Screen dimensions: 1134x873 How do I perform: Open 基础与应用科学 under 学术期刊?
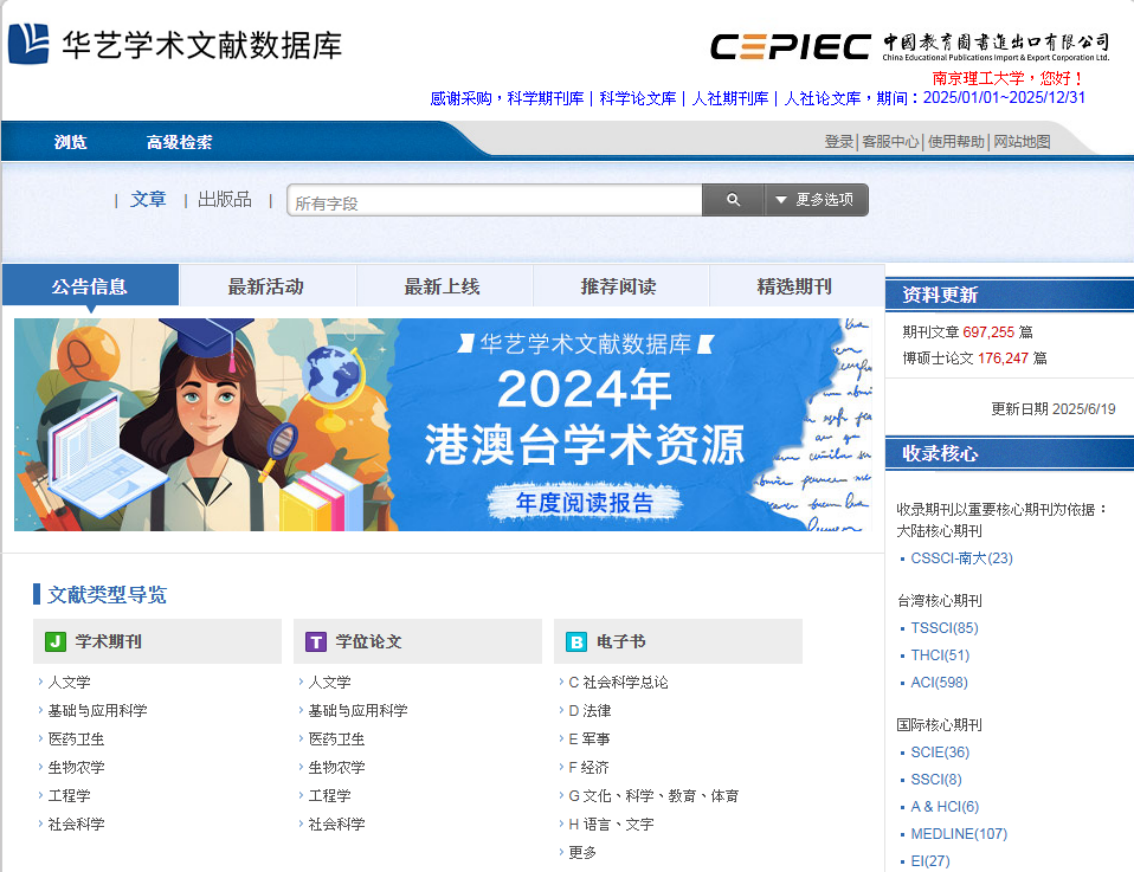coord(98,710)
